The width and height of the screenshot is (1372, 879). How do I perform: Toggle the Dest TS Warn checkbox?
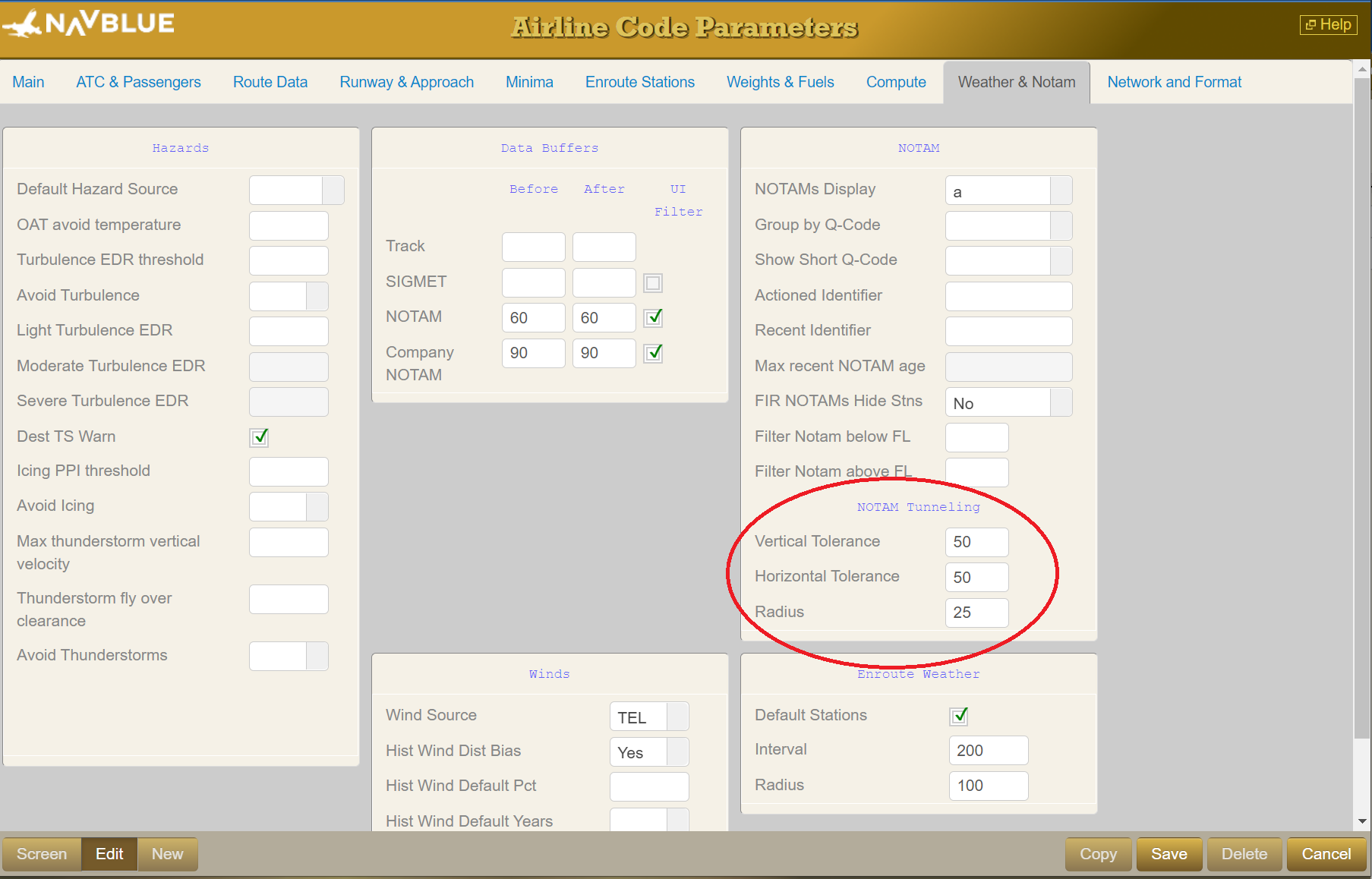(x=259, y=437)
